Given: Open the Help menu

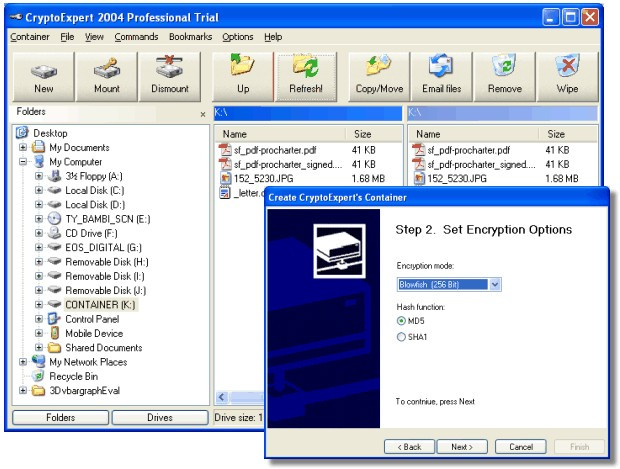Looking at the screenshot, I should (x=273, y=37).
